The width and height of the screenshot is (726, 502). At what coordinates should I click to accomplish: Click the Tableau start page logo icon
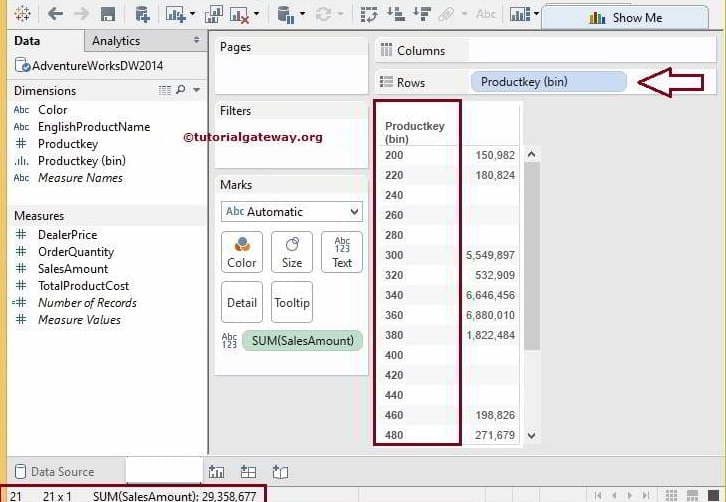[x=22, y=14]
